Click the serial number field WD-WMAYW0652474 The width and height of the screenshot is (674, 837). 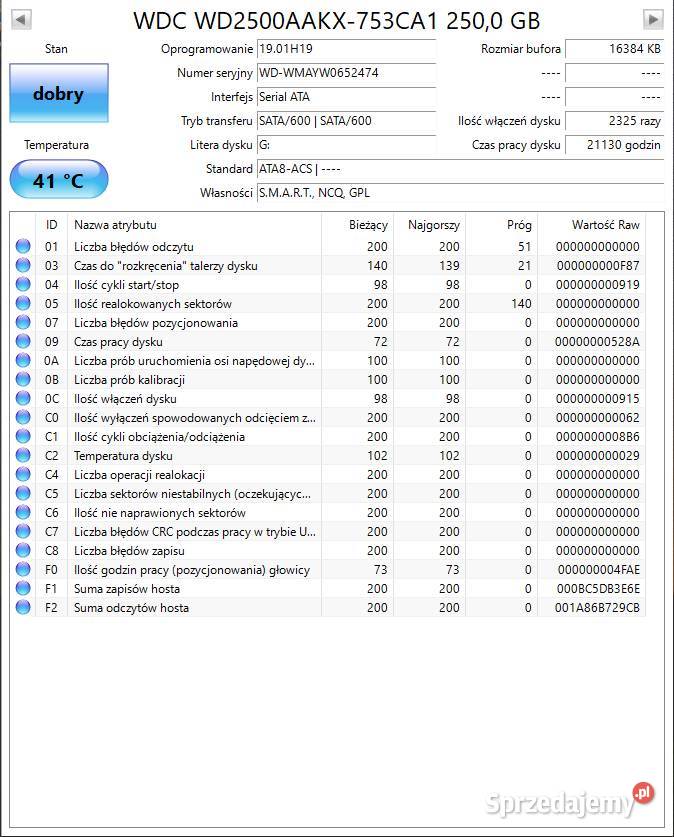346,73
